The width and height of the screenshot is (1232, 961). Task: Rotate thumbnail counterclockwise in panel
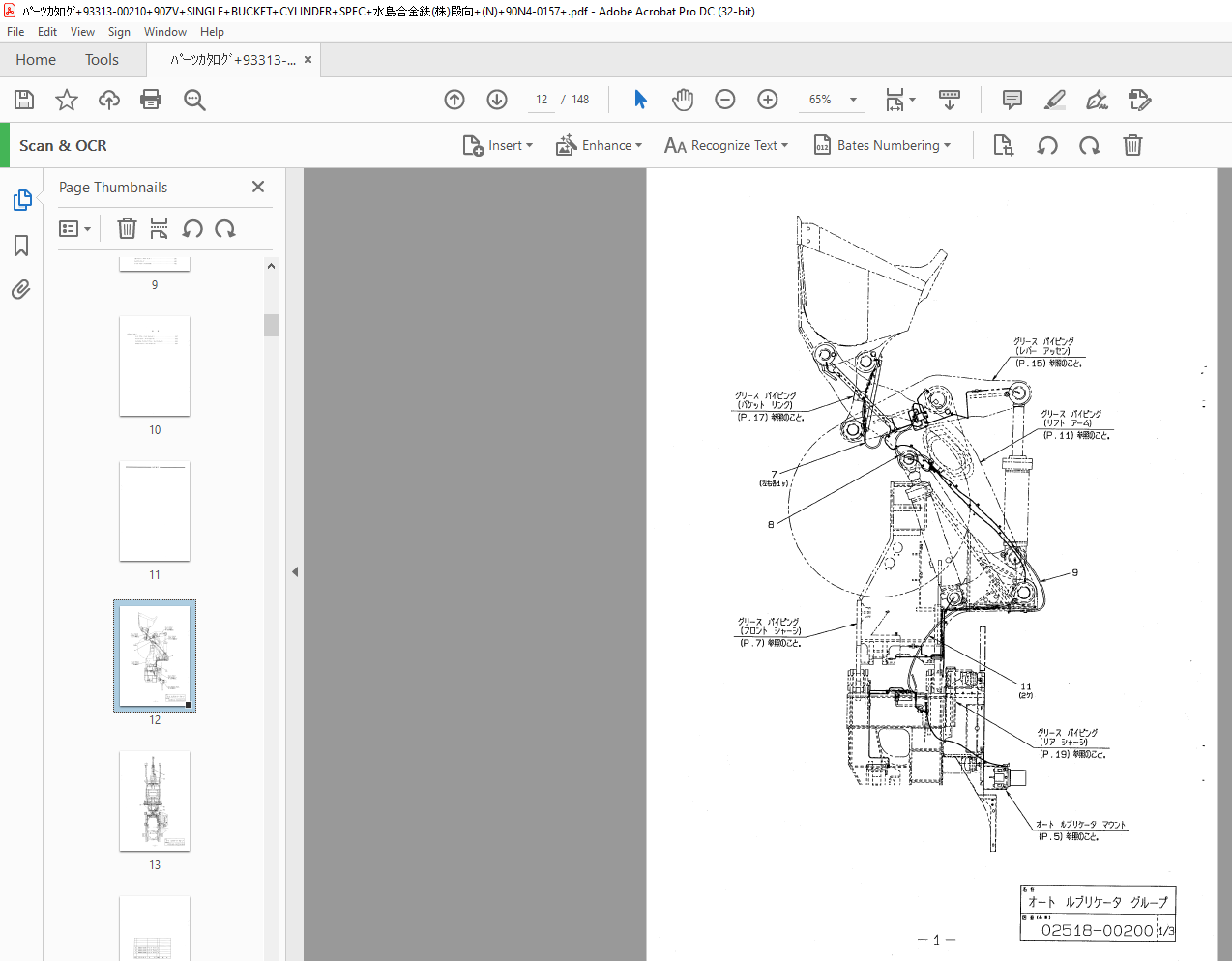(x=192, y=228)
